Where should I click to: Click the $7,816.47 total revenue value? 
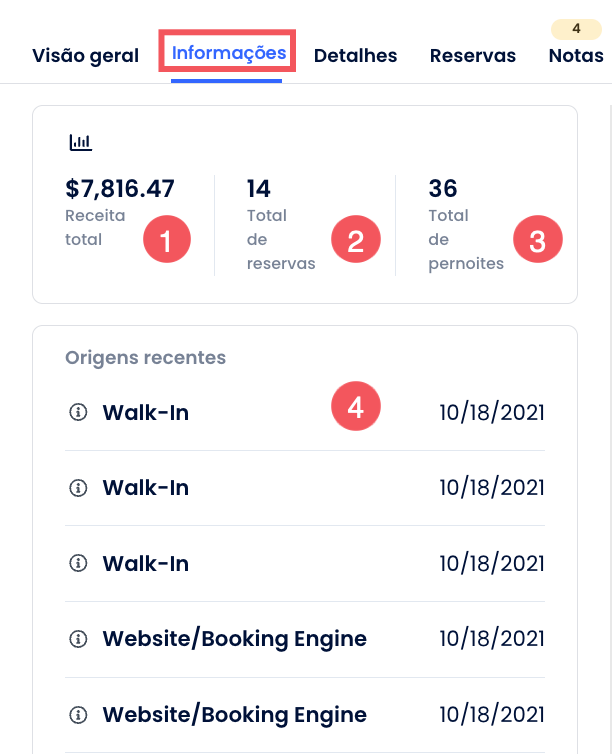coord(120,188)
